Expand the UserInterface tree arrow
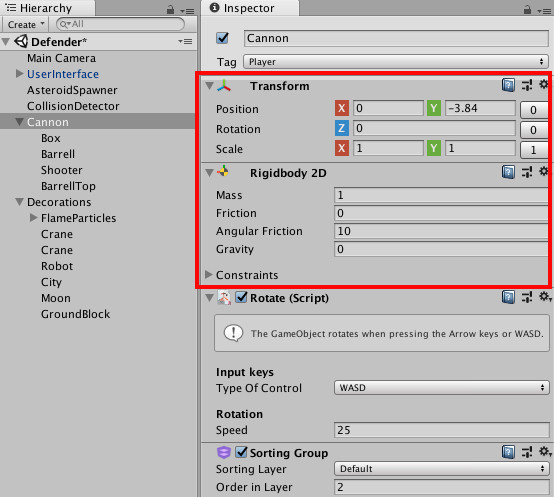This screenshot has width=554, height=497. (19, 73)
